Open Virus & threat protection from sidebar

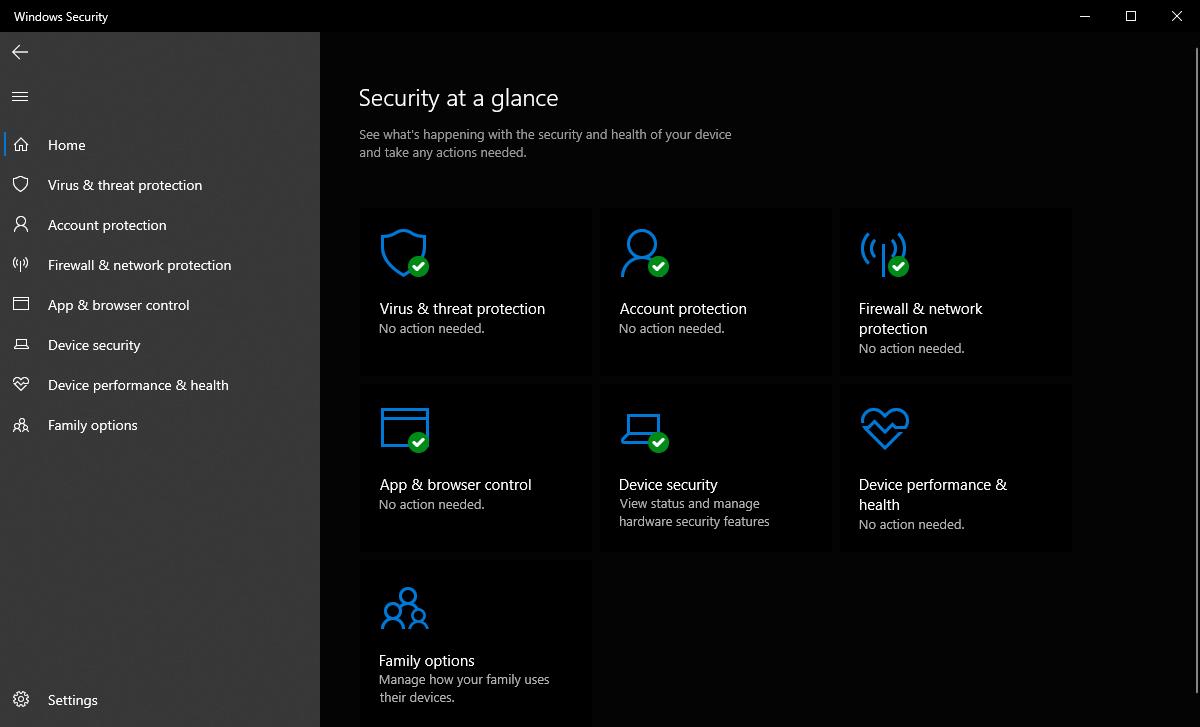coord(160,185)
